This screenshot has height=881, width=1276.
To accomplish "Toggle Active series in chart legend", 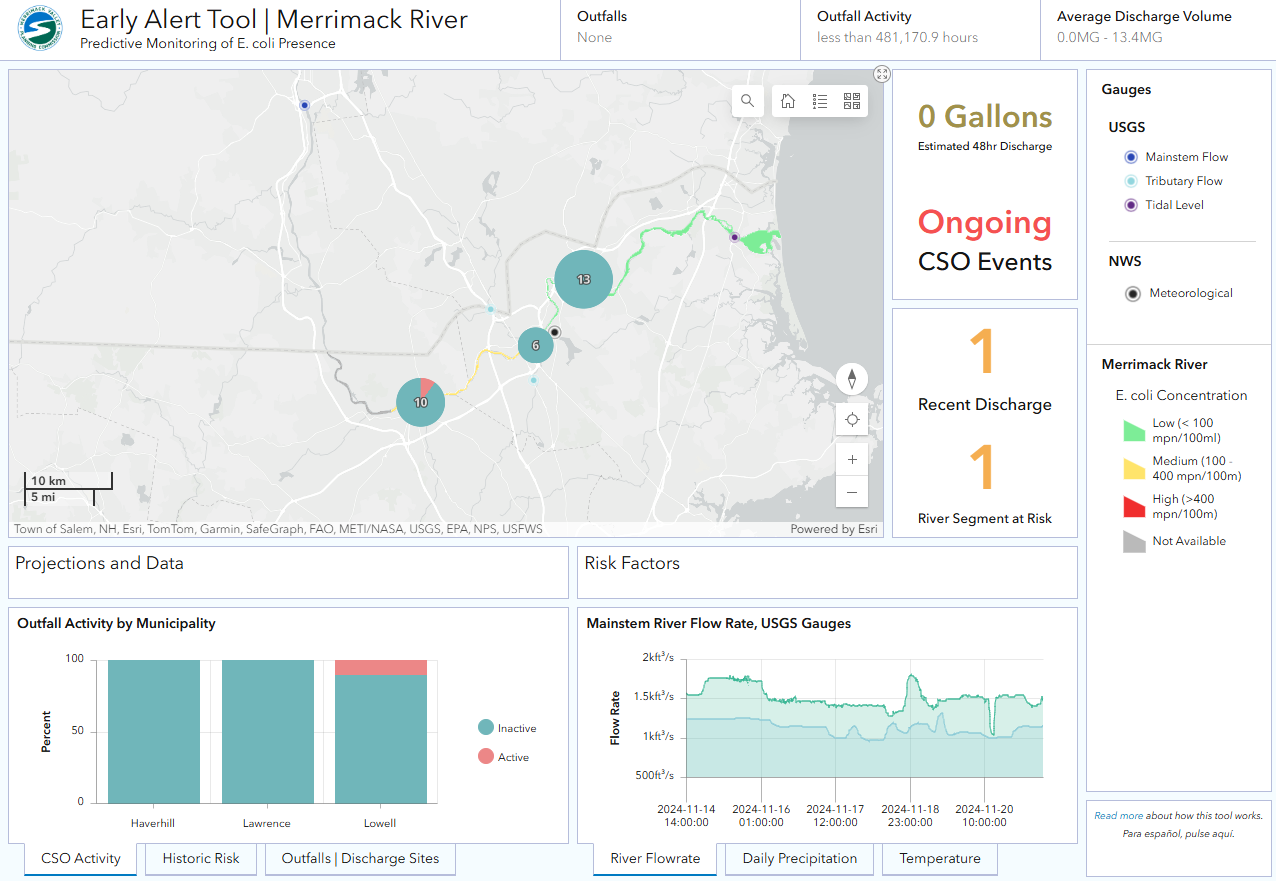I will [503, 757].
